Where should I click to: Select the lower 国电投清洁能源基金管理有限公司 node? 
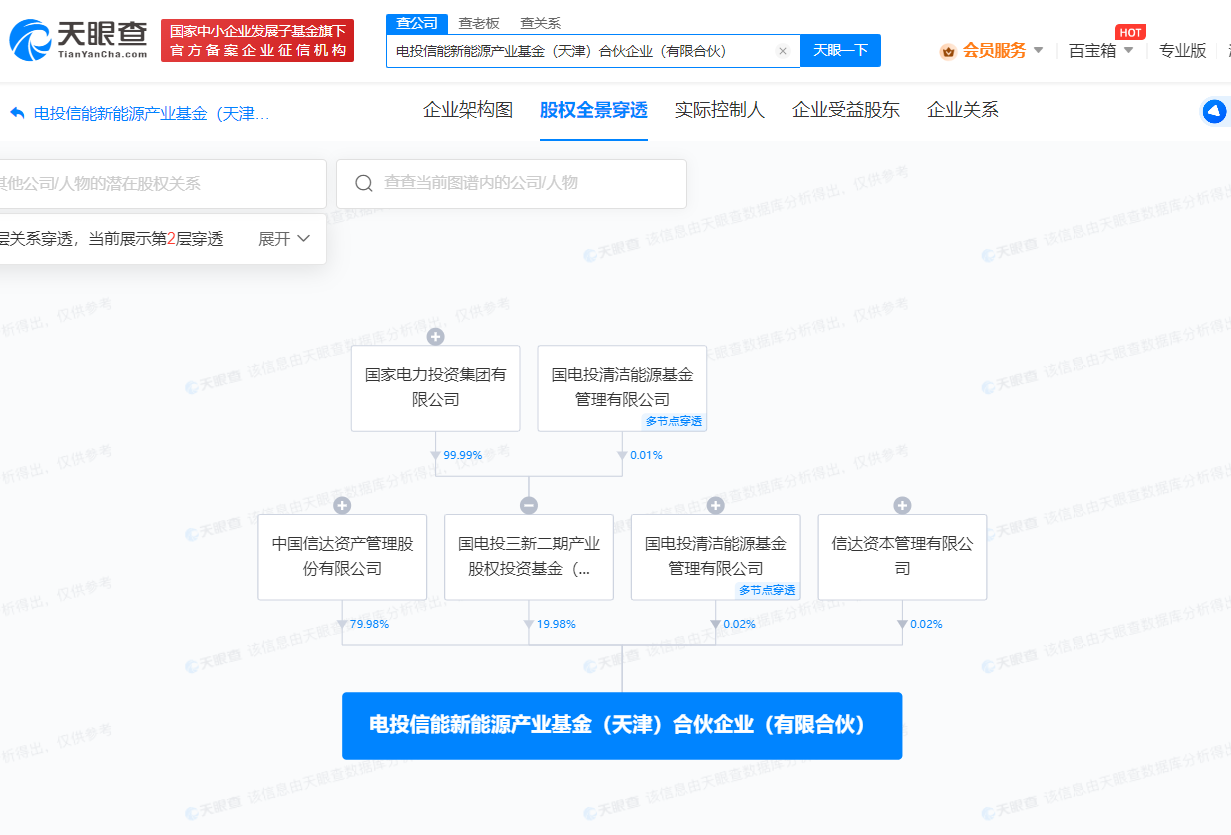[x=715, y=557]
